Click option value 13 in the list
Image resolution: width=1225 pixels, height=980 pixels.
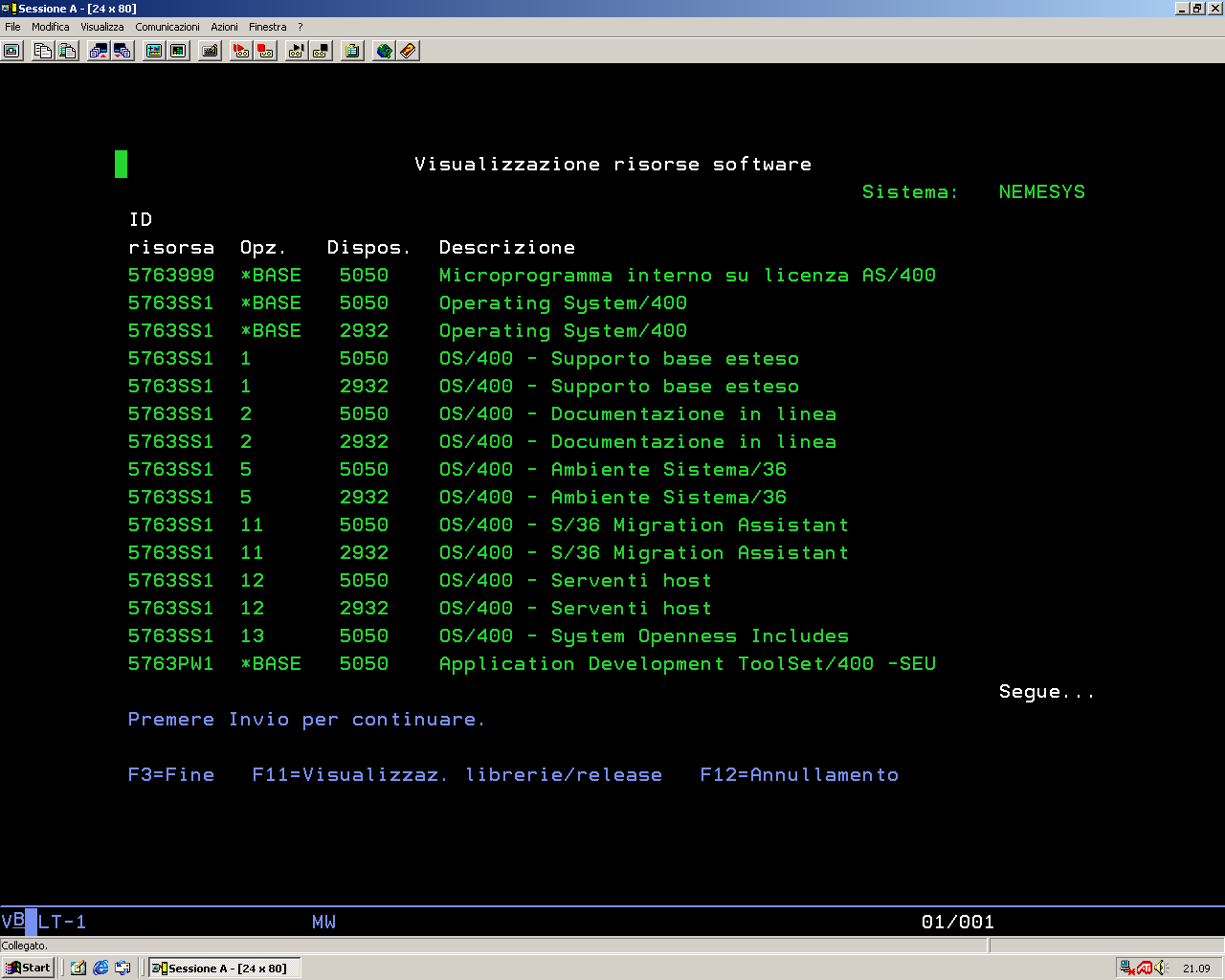[x=252, y=635]
